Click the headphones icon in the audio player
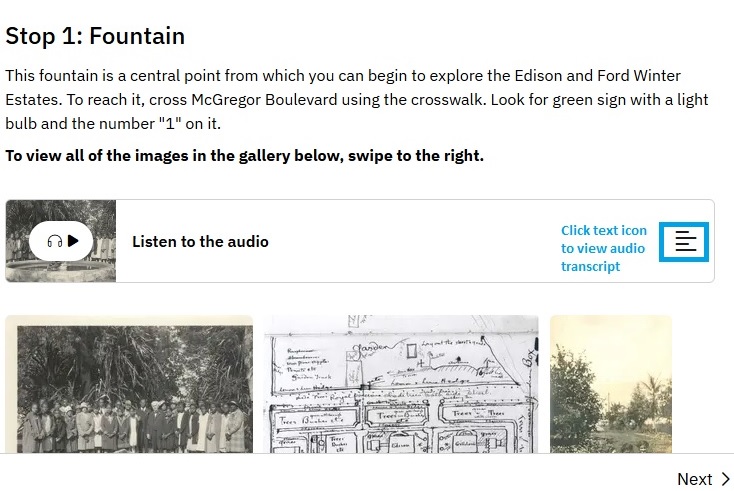 point(54,241)
